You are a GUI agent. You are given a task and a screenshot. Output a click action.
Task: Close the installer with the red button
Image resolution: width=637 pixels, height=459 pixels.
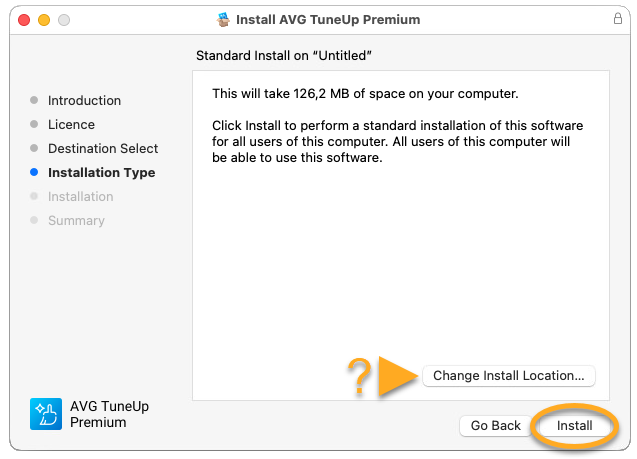click(x=22, y=20)
